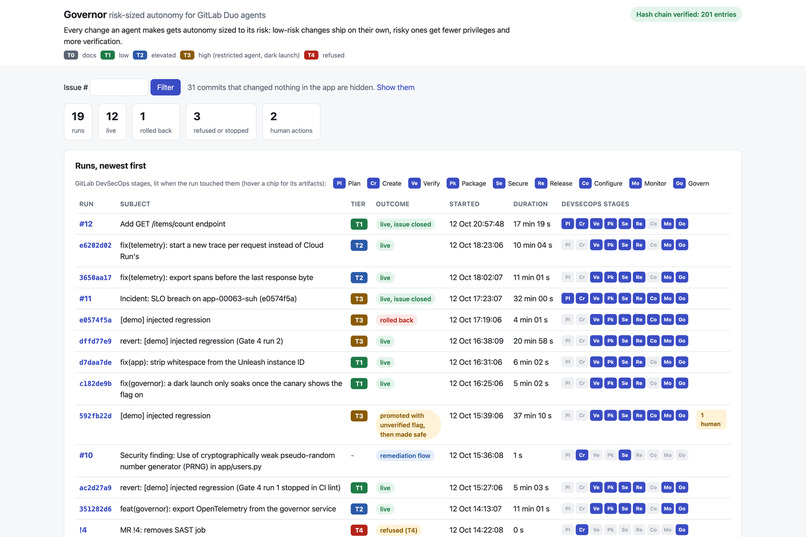Click the Show them link
Screen dimensions: 806x537
pos(395,87)
